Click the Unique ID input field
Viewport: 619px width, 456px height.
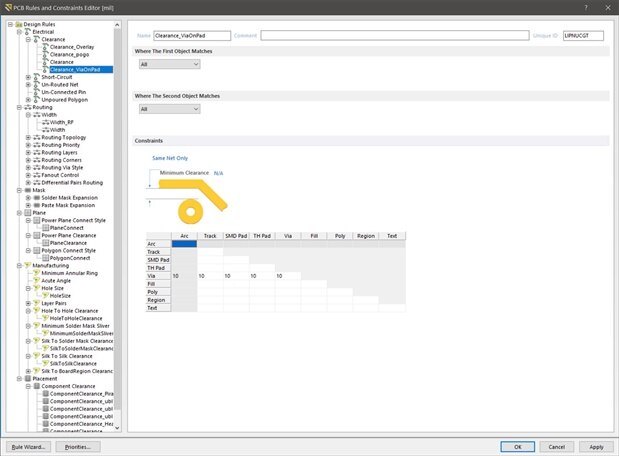(x=583, y=36)
